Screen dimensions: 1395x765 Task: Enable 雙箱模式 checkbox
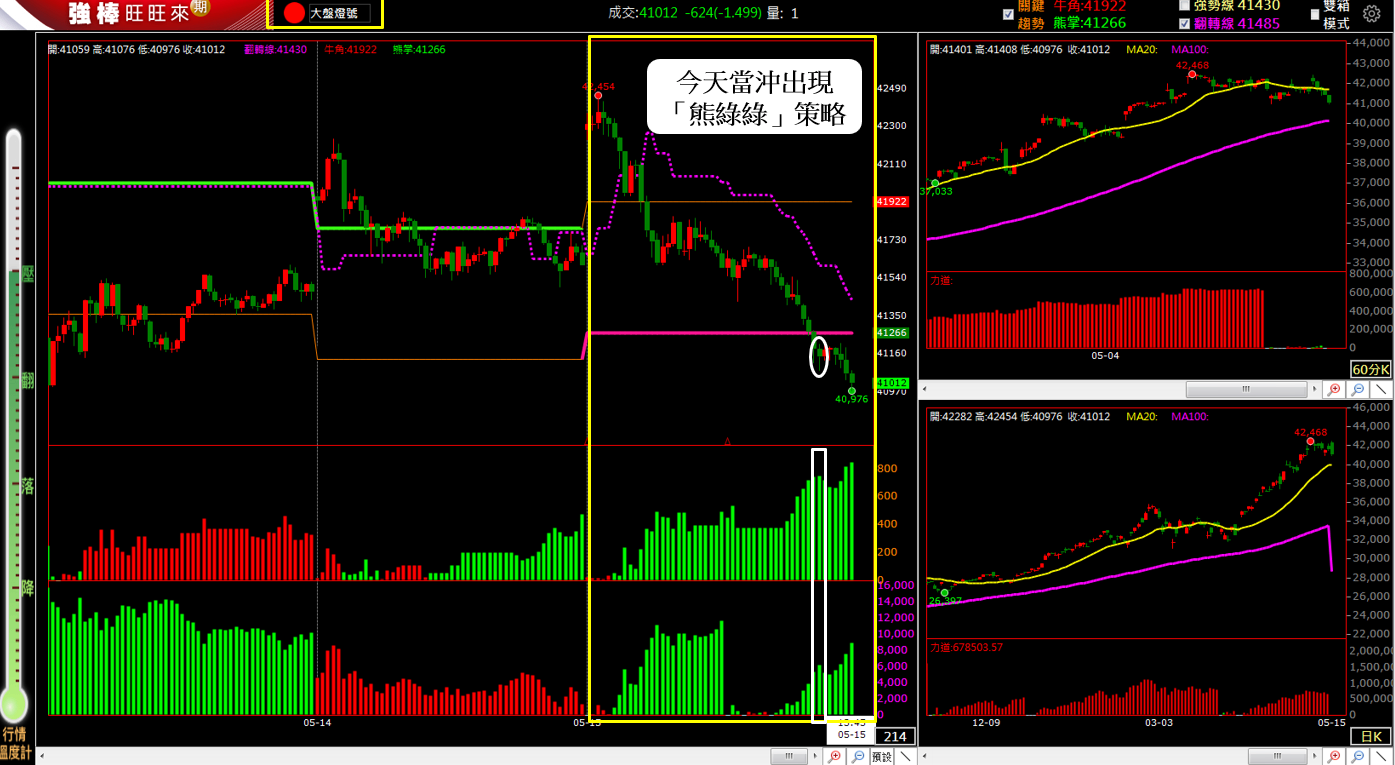(x=1315, y=14)
